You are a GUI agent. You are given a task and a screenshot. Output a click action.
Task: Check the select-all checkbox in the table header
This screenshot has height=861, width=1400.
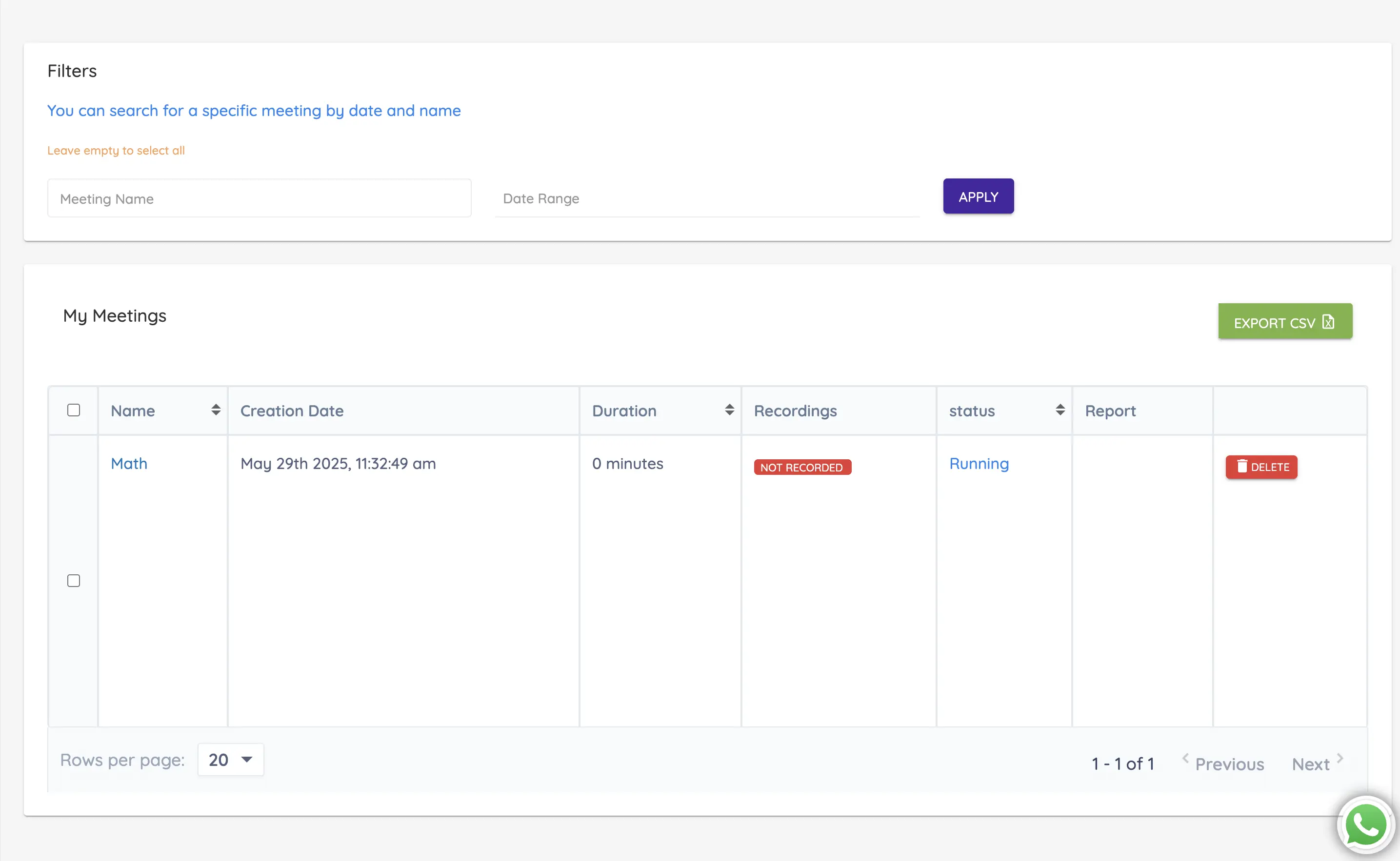(74, 410)
